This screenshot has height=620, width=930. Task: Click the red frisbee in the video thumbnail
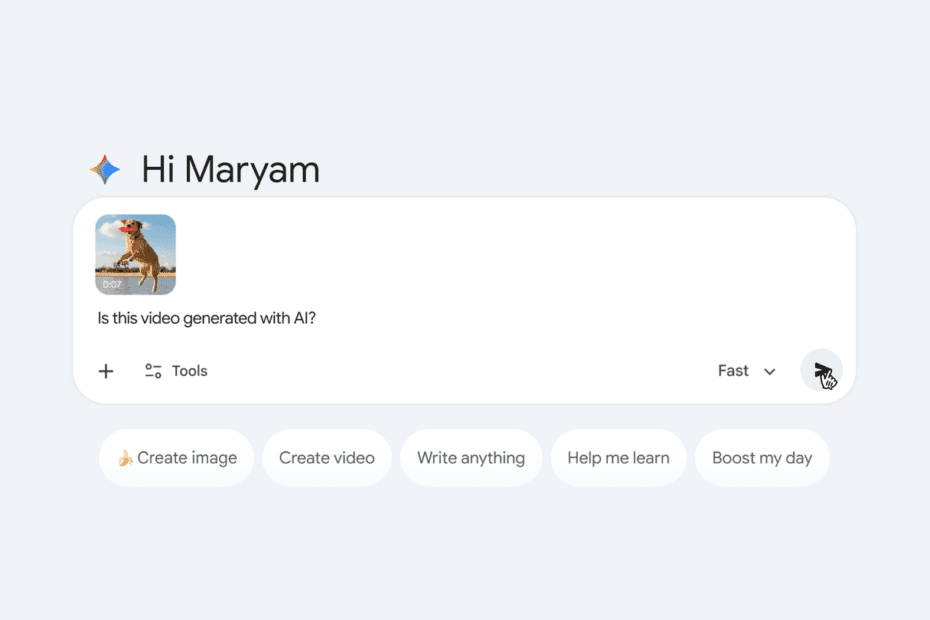tap(124, 229)
